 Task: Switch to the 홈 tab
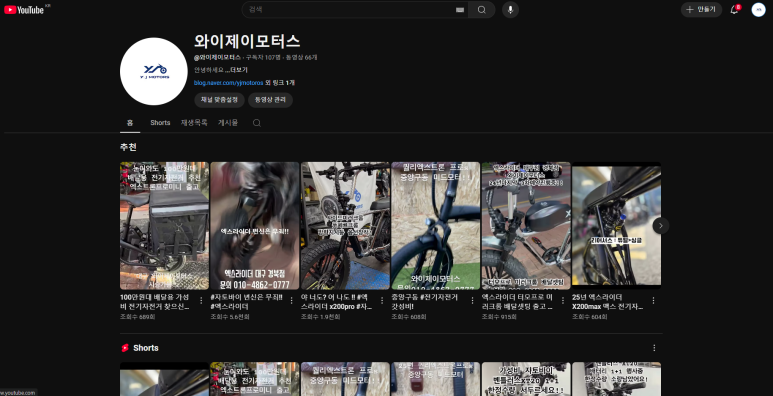(x=130, y=123)
